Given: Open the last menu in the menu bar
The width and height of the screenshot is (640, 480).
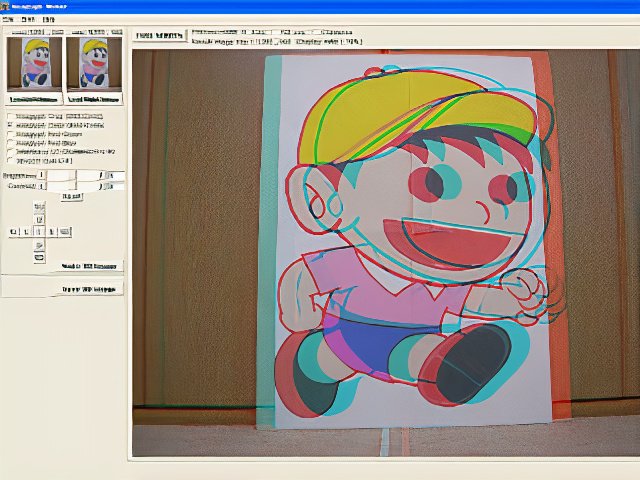Looking at the screenshot, I should (49, 19).
